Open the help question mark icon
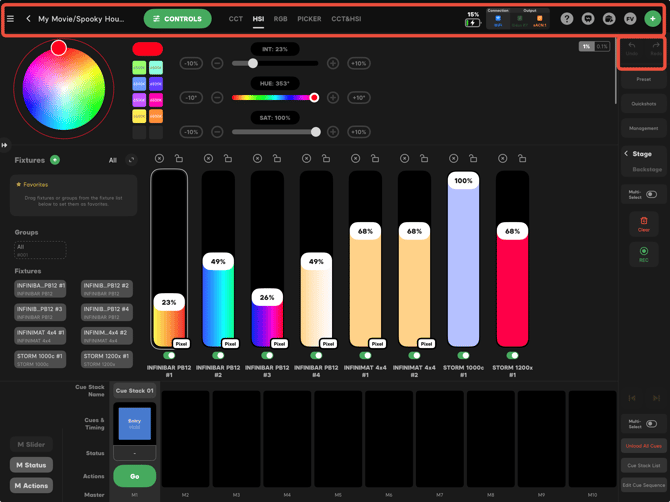670x502 pixels. [x=567, y=19]
